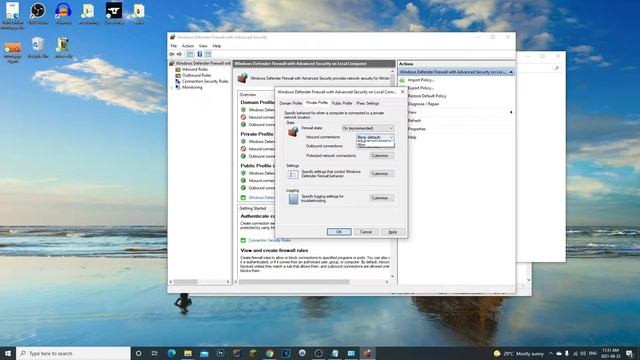
Task: Click Apply in the properties dialog
Action: coord(393,232)
